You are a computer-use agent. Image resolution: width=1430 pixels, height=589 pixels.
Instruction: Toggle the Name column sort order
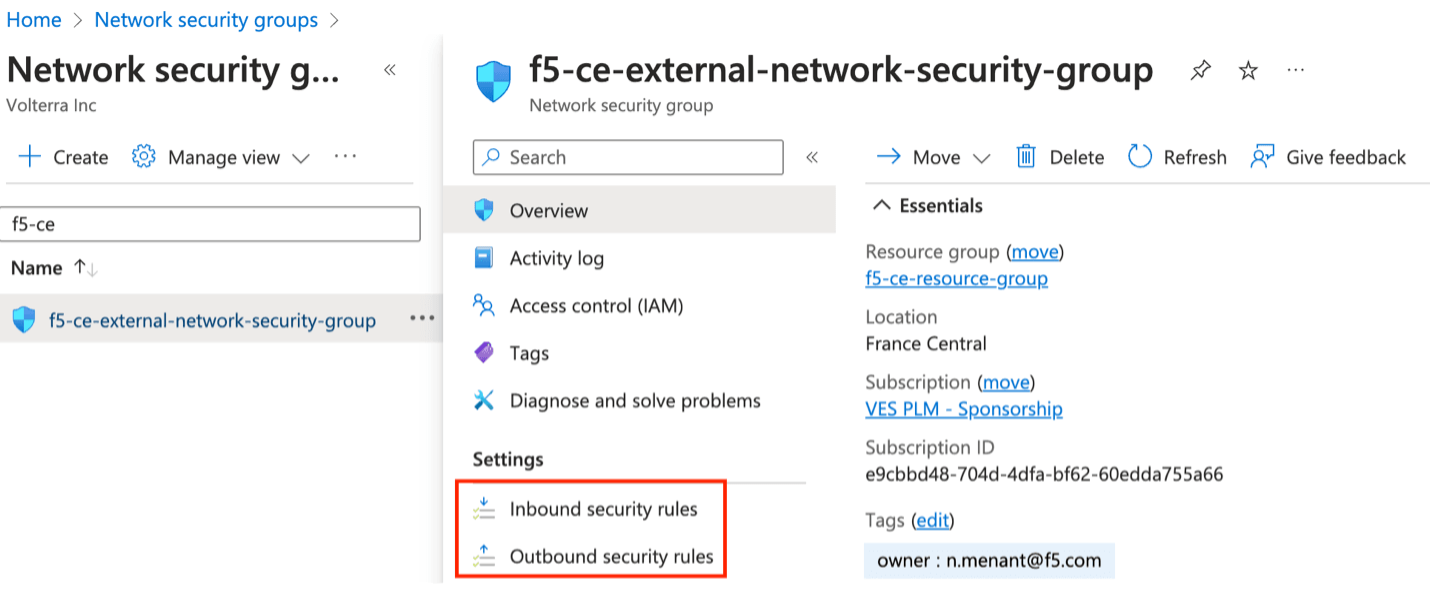pos(84,267)
